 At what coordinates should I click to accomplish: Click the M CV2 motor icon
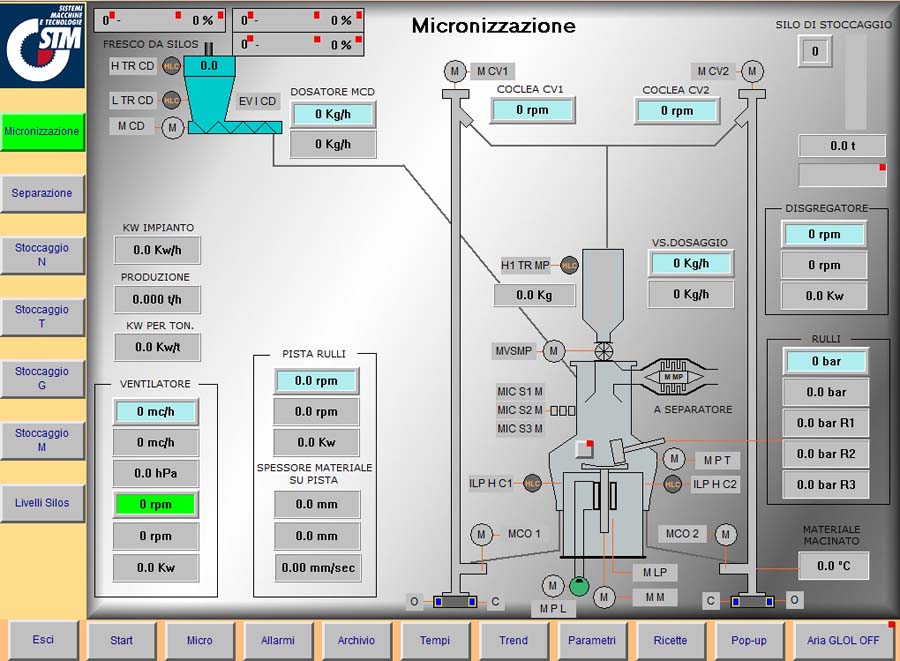coord(753,71)
